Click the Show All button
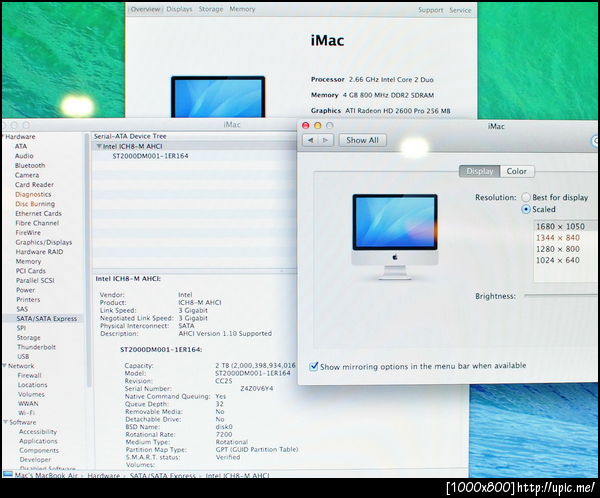The height and width of the screenshot is (498, 600). tap(362, 140)
